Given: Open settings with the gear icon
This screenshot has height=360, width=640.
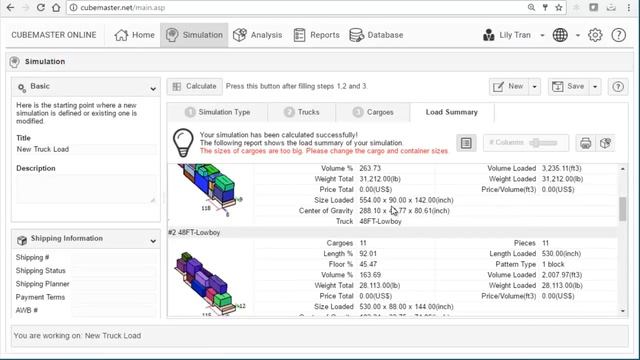Looking at the screenshot, I should [x=595, y=35].
